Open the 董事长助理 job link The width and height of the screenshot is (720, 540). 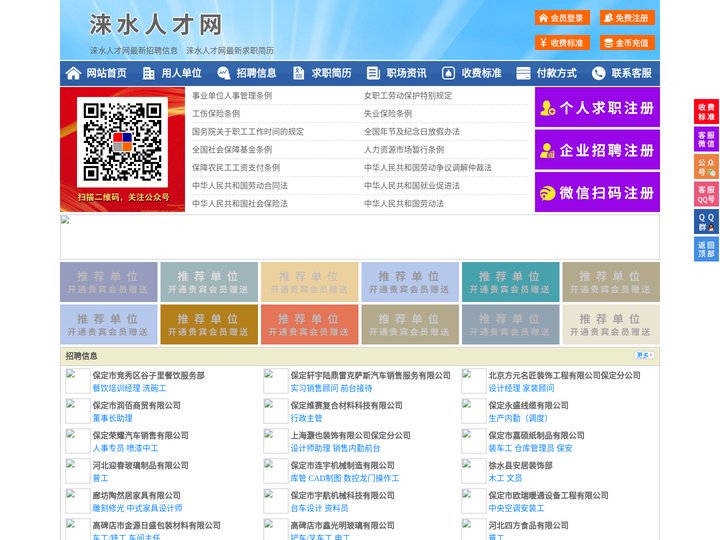tap(112, 418)
